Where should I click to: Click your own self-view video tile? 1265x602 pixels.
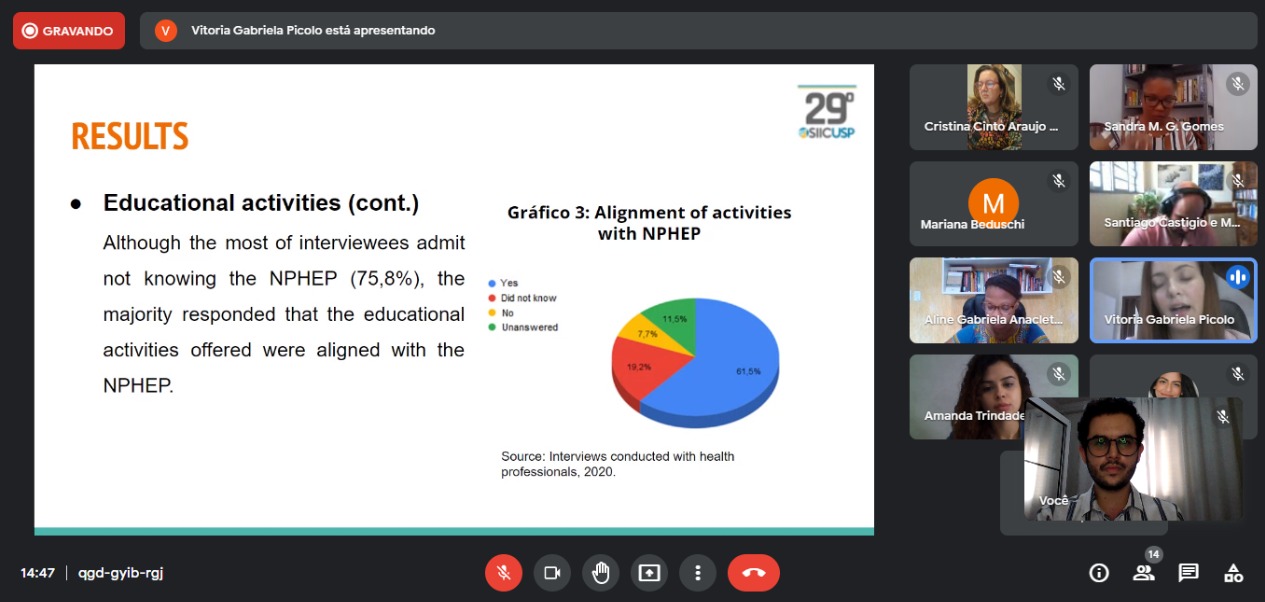[x=1132, y=458]
